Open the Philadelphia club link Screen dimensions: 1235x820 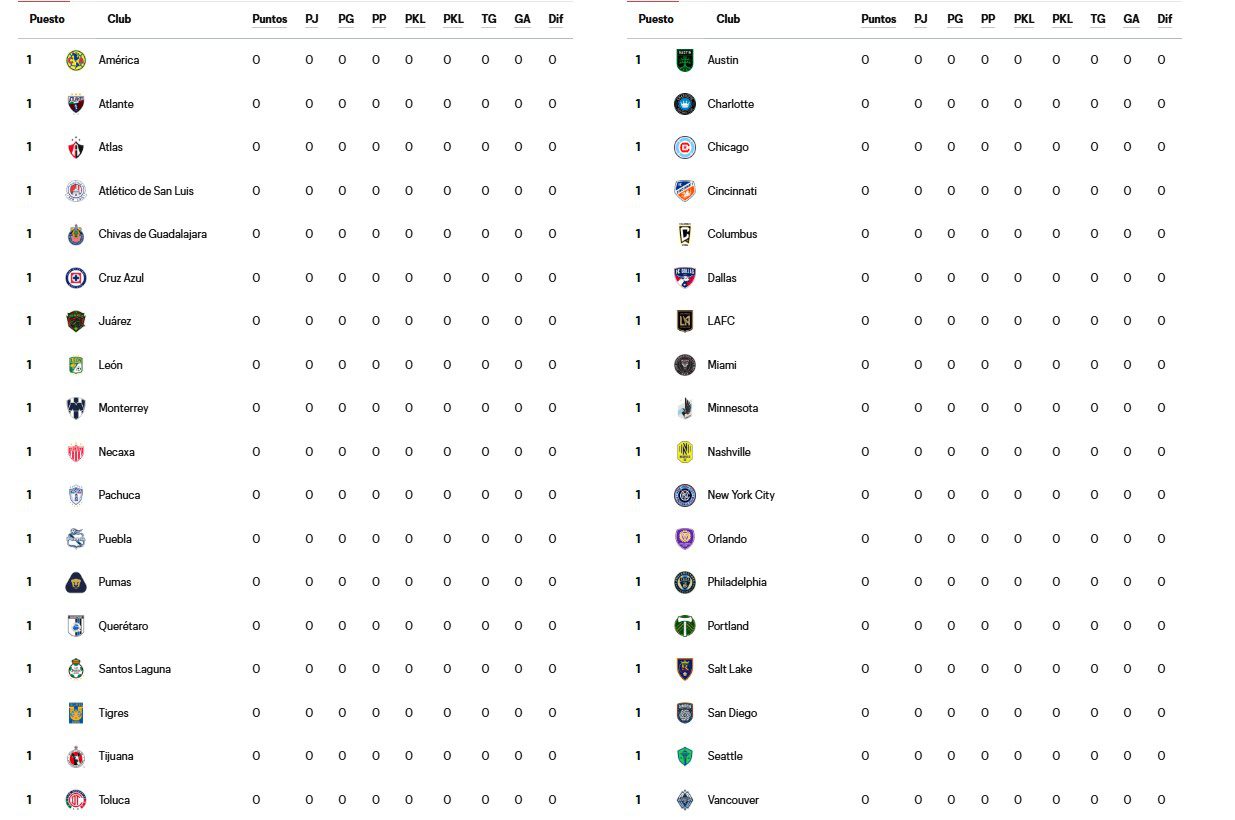point(737,582)
